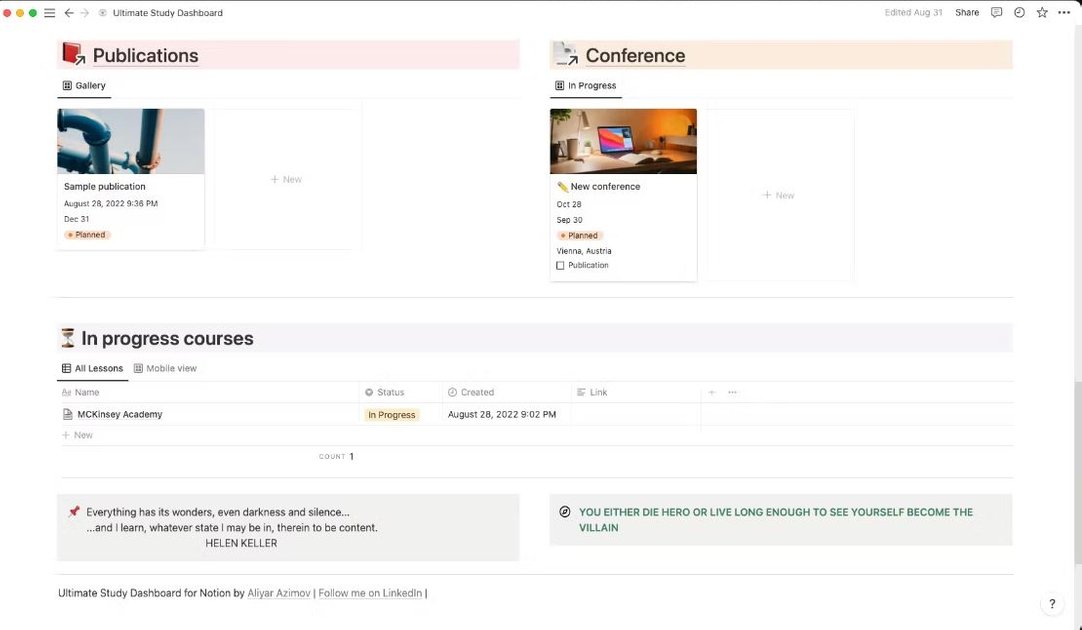Viewport: 1082px width, 630px height.
Task: Add new card in Publications gallery
Action: 286,179
